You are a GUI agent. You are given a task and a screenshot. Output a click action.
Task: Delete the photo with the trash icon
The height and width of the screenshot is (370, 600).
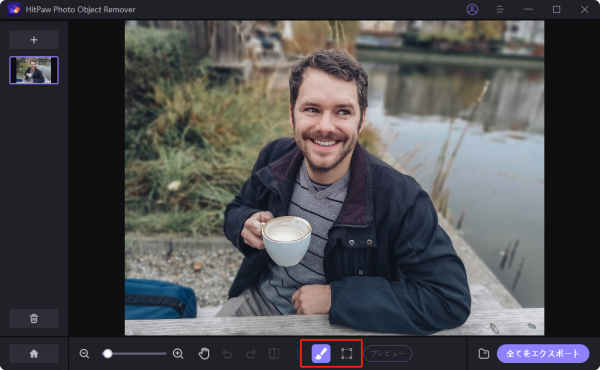pyautogui.click(x=34, y=318)
